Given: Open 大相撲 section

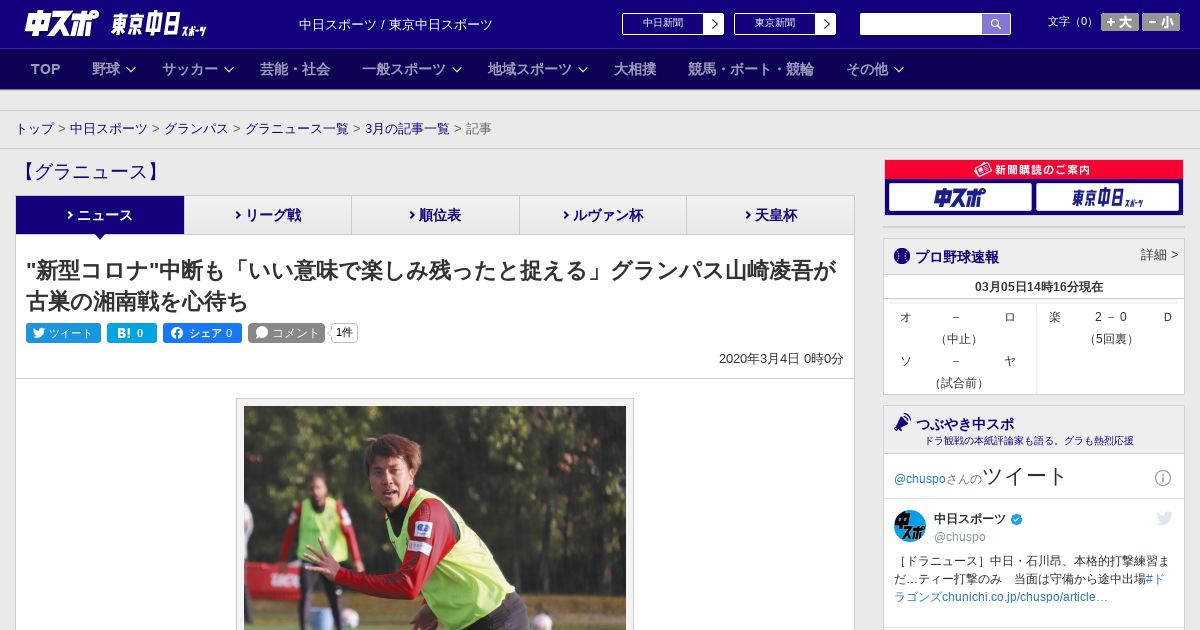Looking at the screenshot, I should pyautogui.click(x=635, y=69).
